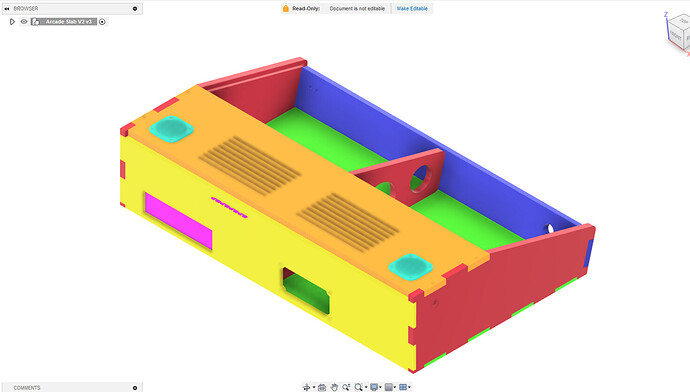The height and width of the screenshot is (392, 690).
Task: Click the Grid and Snaps icon
Action: (389, 387)
